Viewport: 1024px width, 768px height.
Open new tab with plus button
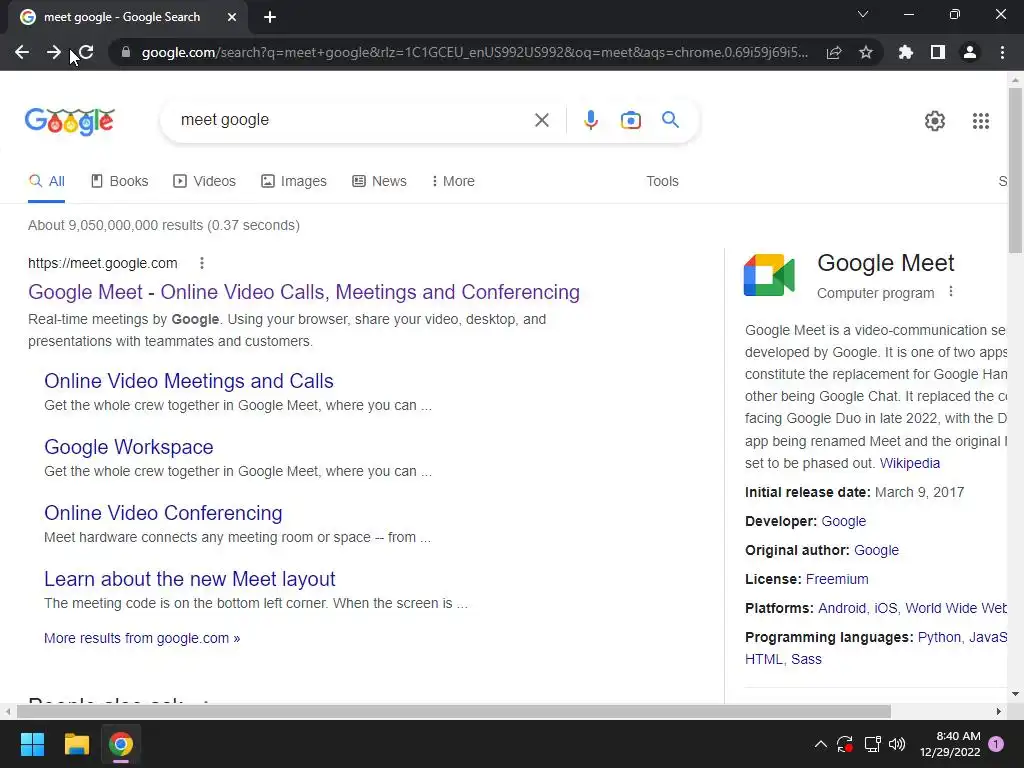[270, 17]
